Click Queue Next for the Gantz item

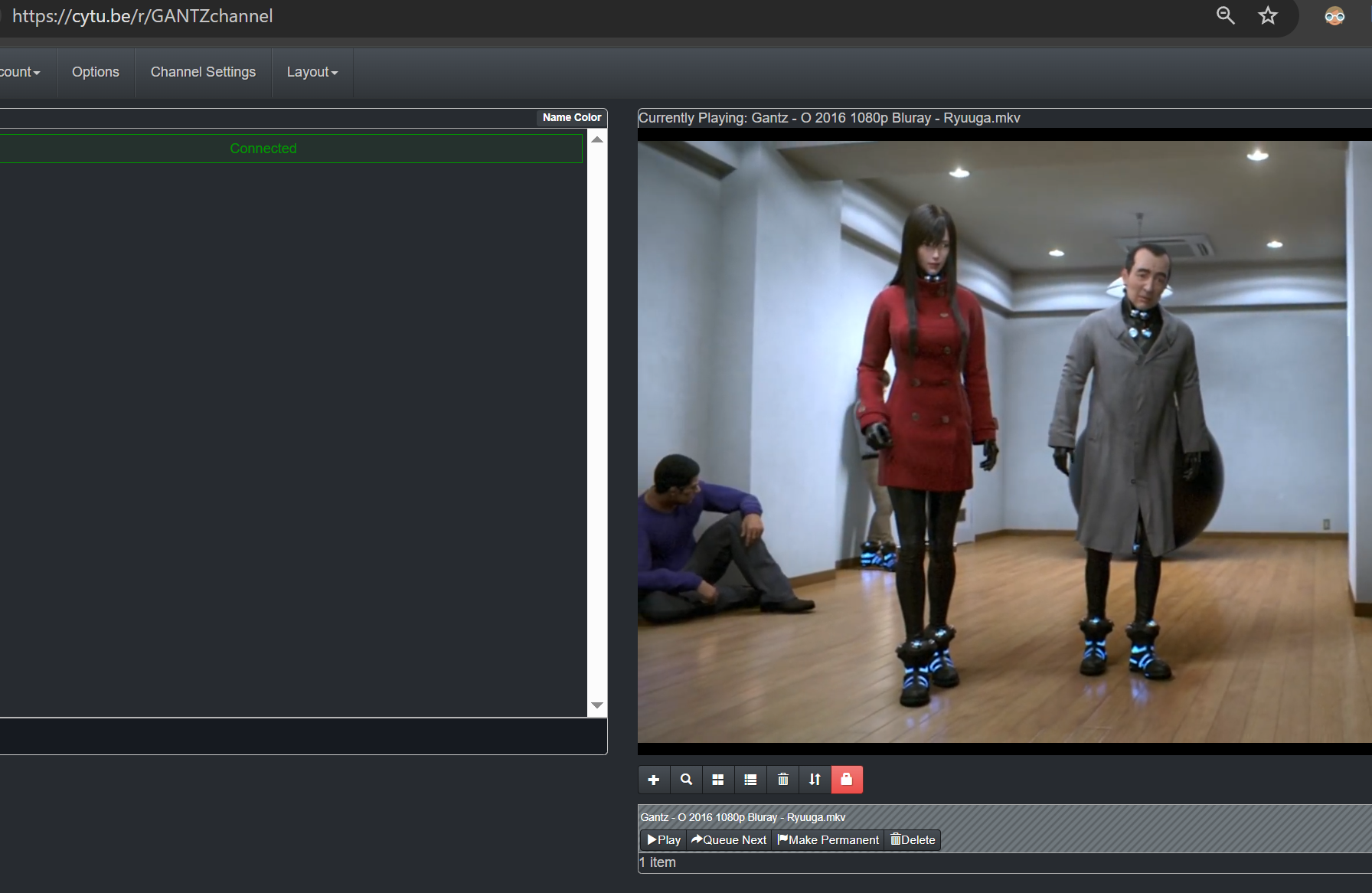[x=729, y=840]
